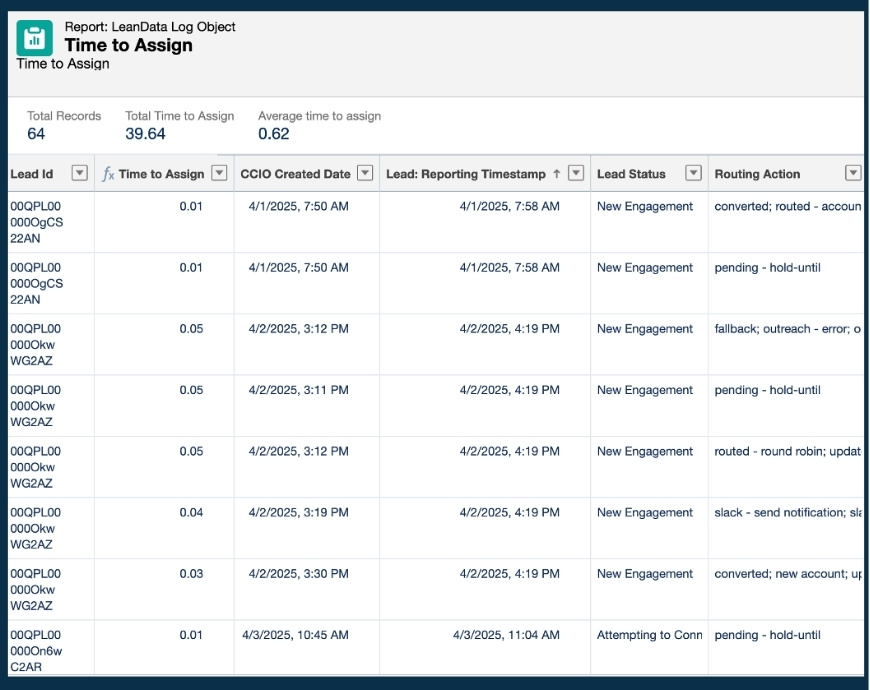
Task: Click the Average time to assign value 0.62
Action: click(274, 134)
